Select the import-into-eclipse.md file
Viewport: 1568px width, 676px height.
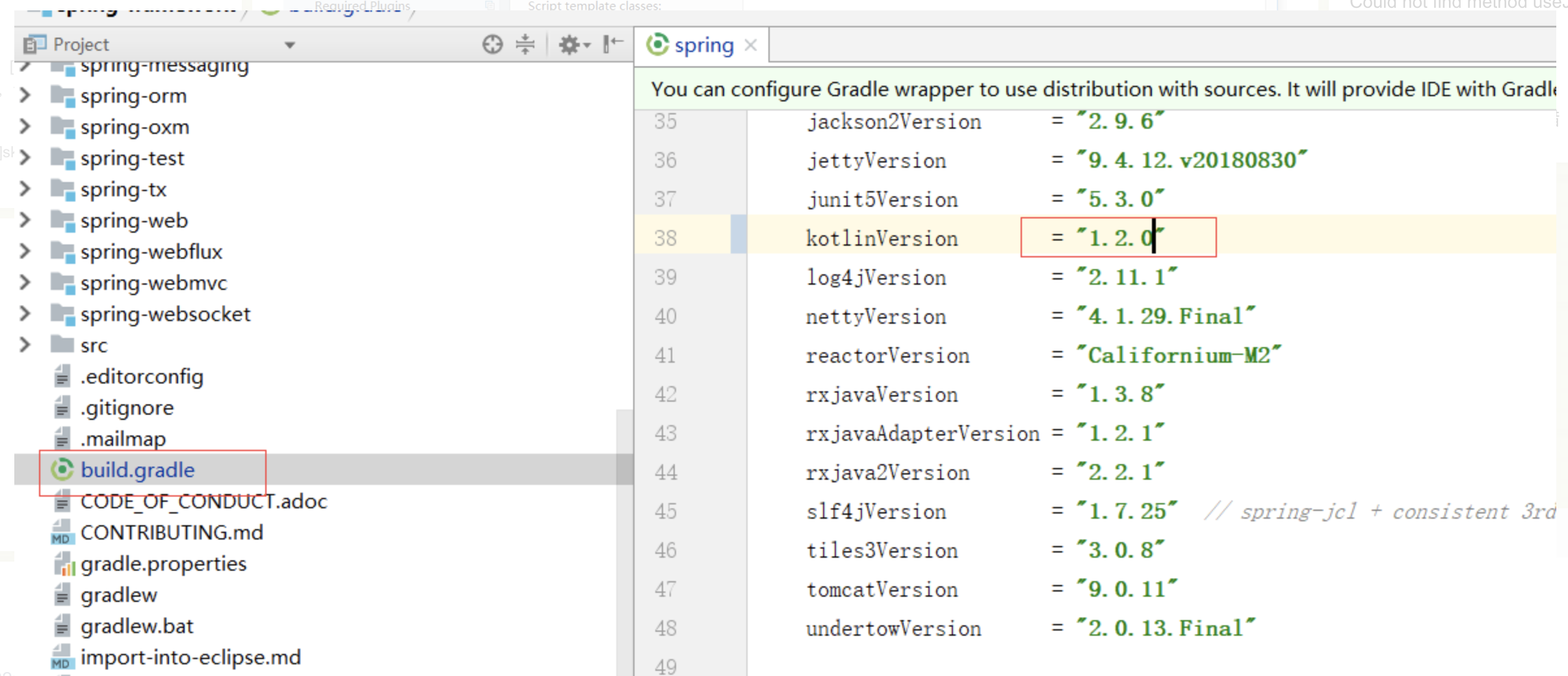[x=191, y=657]
